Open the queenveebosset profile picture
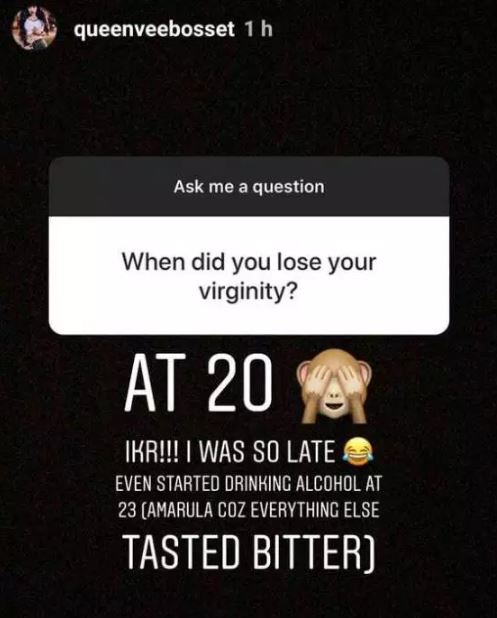Image resolution: width=497 pixels, height=618 pixels. click(33, 28)
